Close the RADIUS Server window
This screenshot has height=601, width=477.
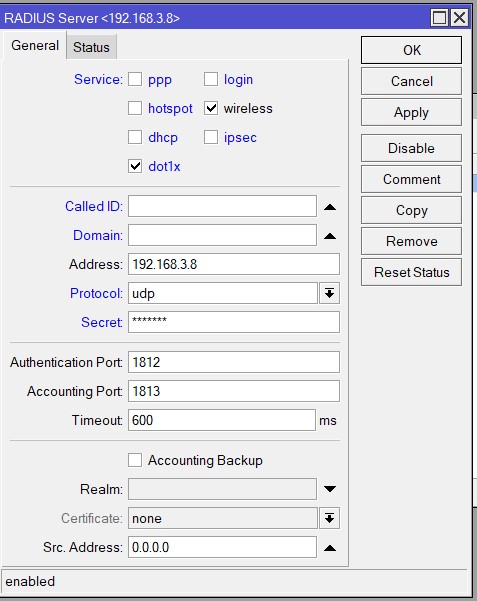point(459,18)
